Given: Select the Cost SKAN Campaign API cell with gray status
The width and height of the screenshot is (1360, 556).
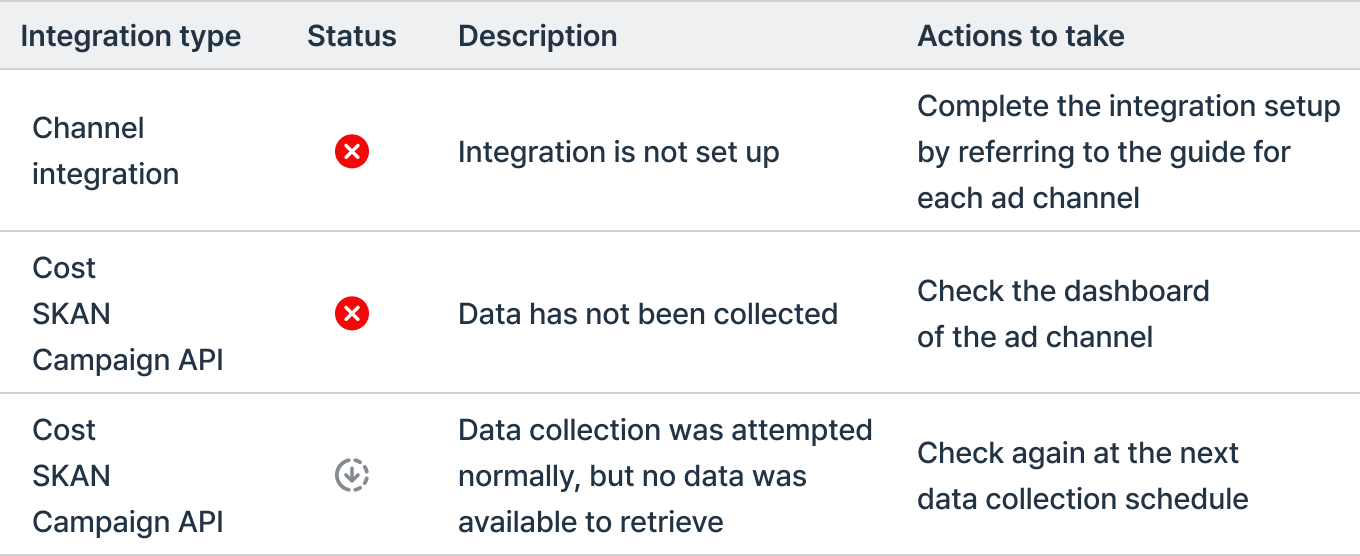Looking at the screenshot, I should (x=128, y=476).
